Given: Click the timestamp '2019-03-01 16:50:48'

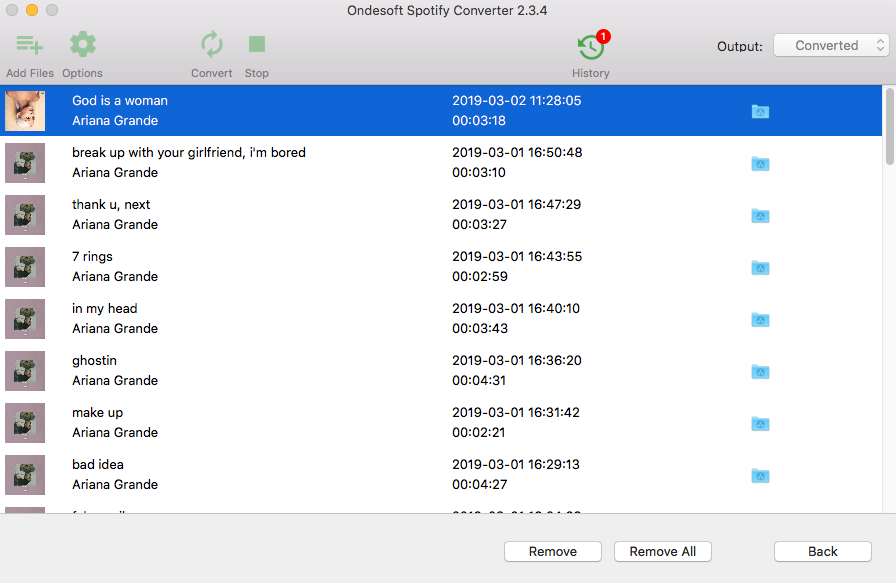Looking at the screenshot, I should [x=517, y=153].
